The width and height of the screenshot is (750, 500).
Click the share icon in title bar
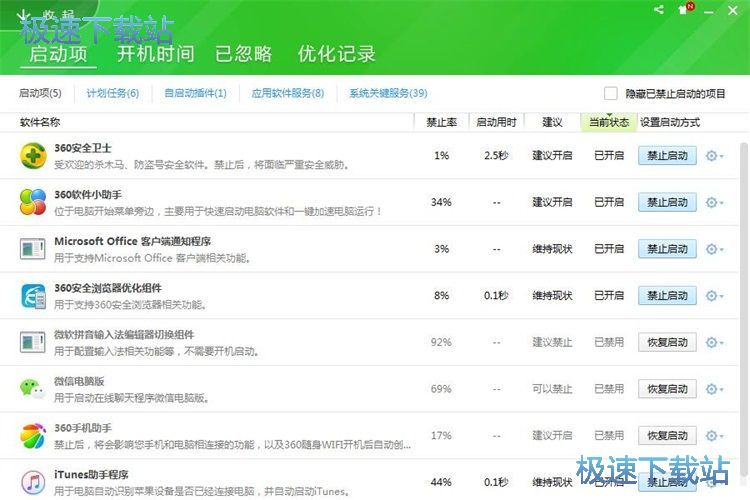pyautogui.click(x=659, y=10)
